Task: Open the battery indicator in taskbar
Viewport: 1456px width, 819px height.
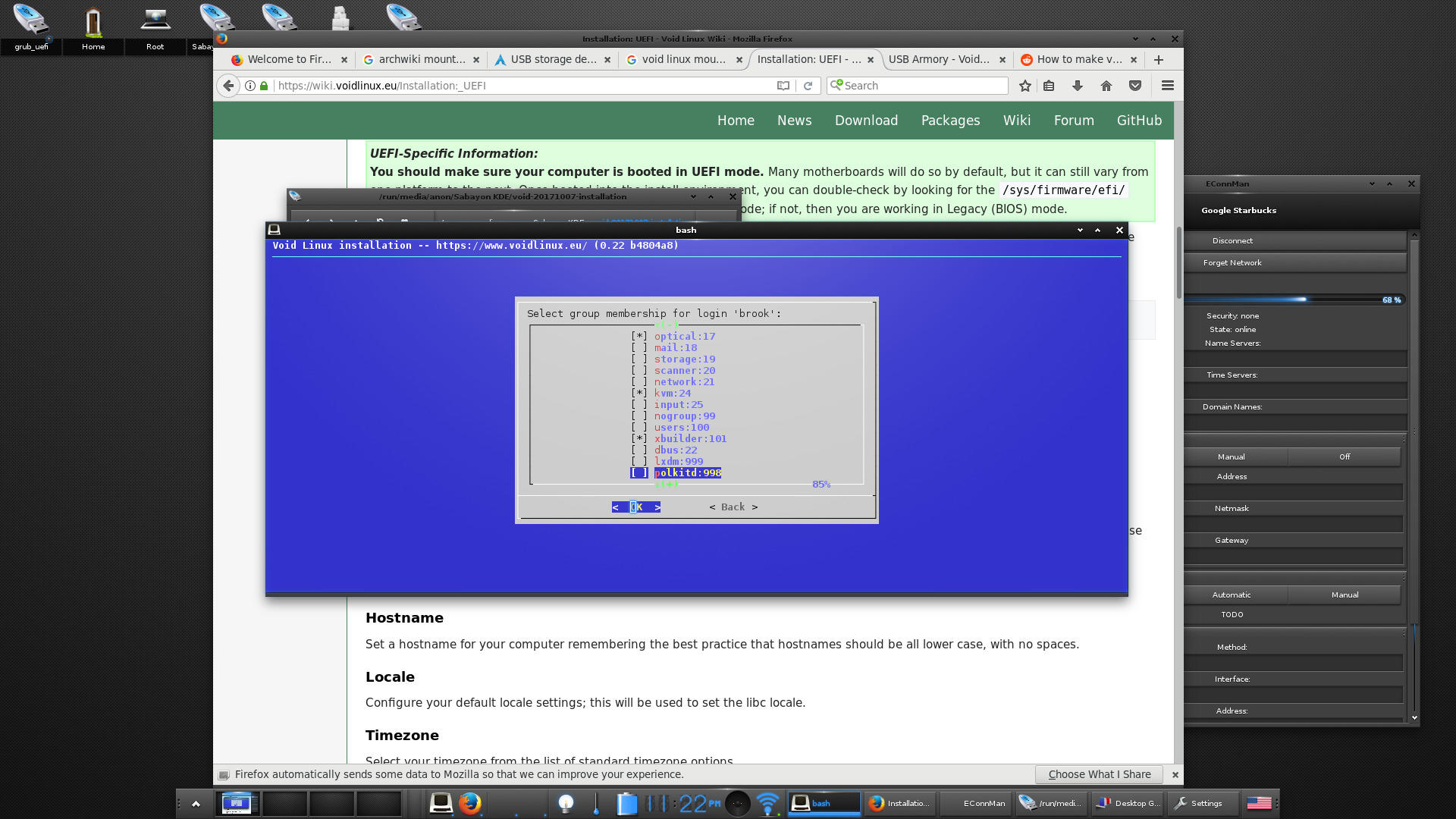Action: tap(627, 803)
